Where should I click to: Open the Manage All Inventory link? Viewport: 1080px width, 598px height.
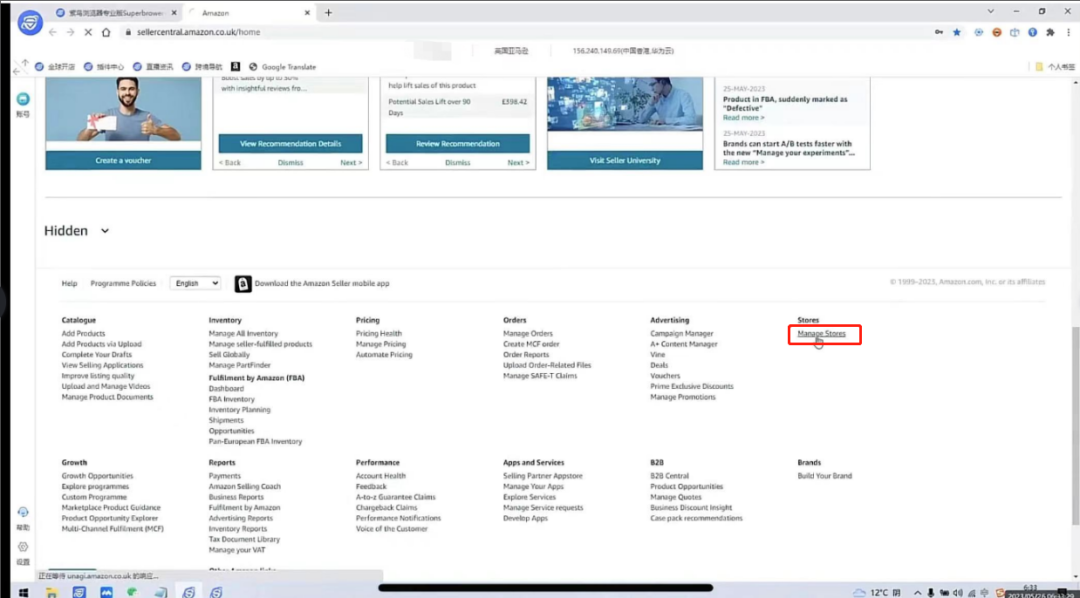click(x=243, y=333)
